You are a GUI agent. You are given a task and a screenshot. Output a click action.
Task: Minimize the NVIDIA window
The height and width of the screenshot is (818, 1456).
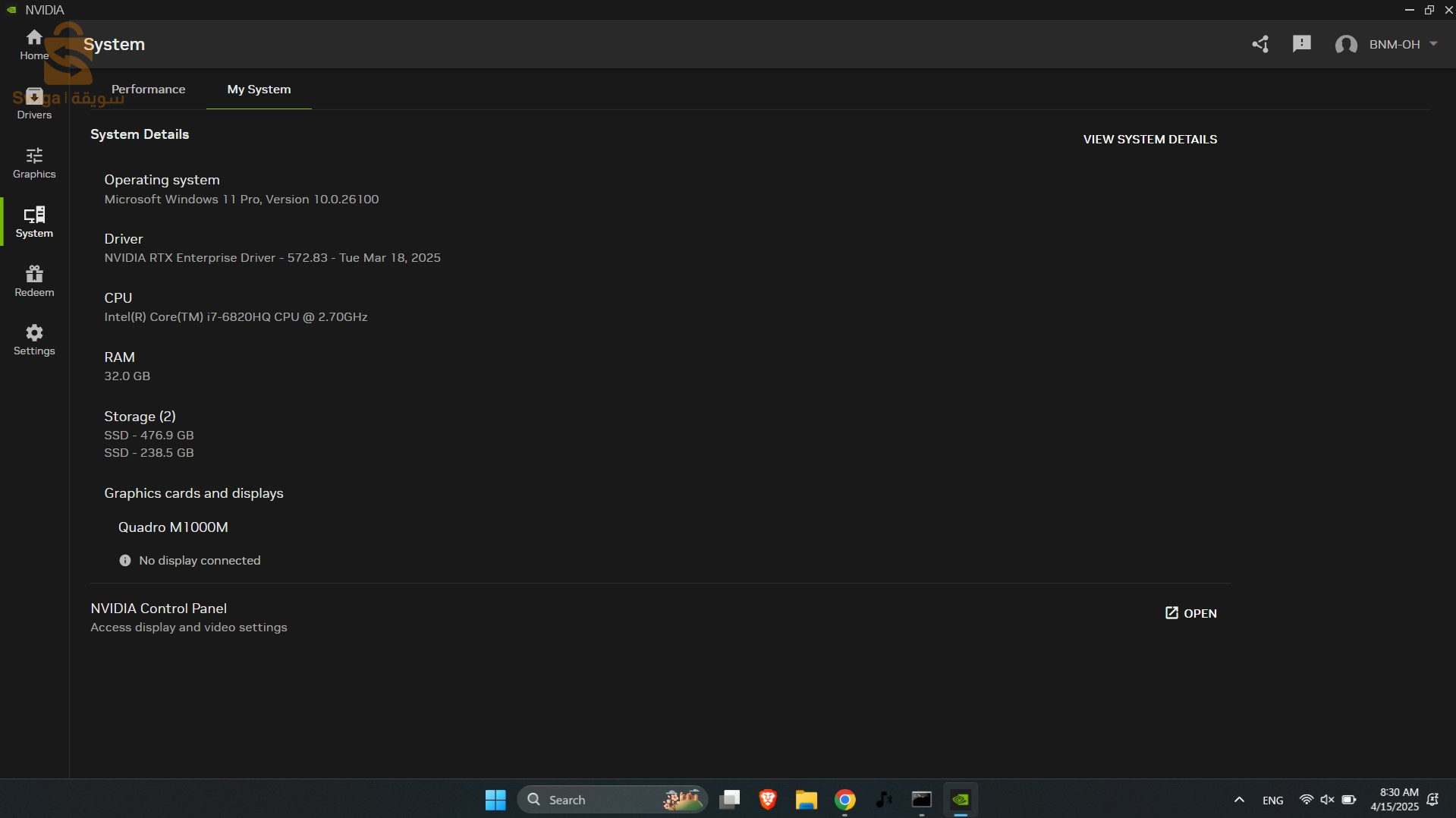[x=1409, y=10]
